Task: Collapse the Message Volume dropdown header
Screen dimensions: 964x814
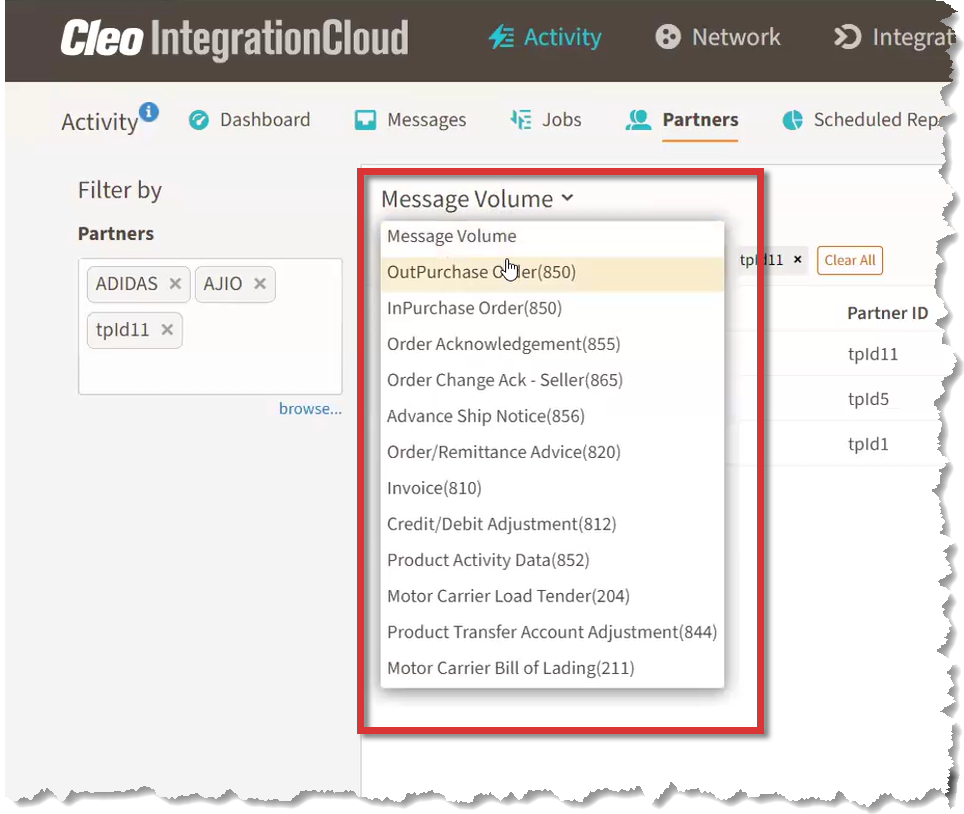Action: 477,199
